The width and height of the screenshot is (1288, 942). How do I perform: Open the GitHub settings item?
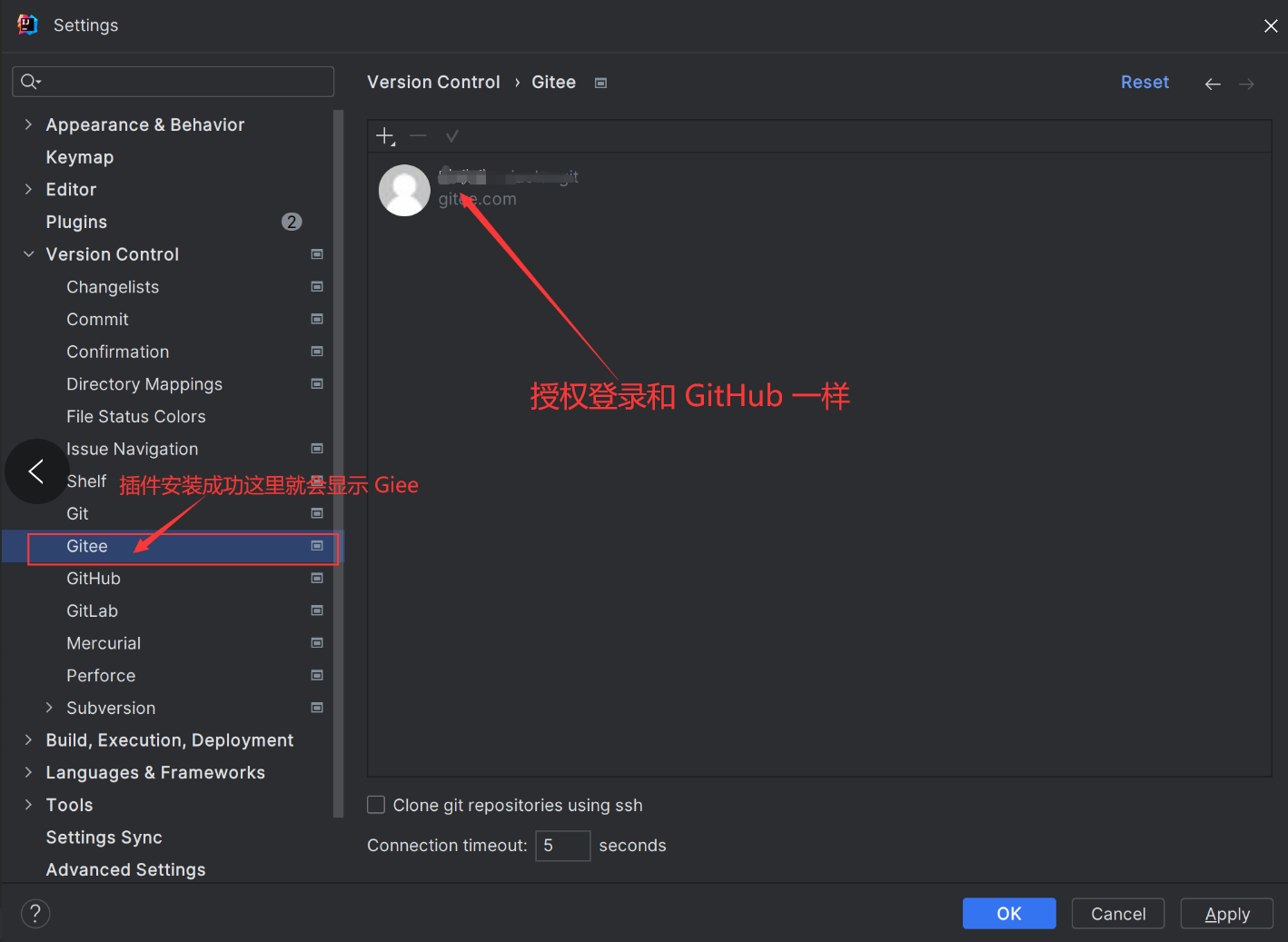pos(94,579)
